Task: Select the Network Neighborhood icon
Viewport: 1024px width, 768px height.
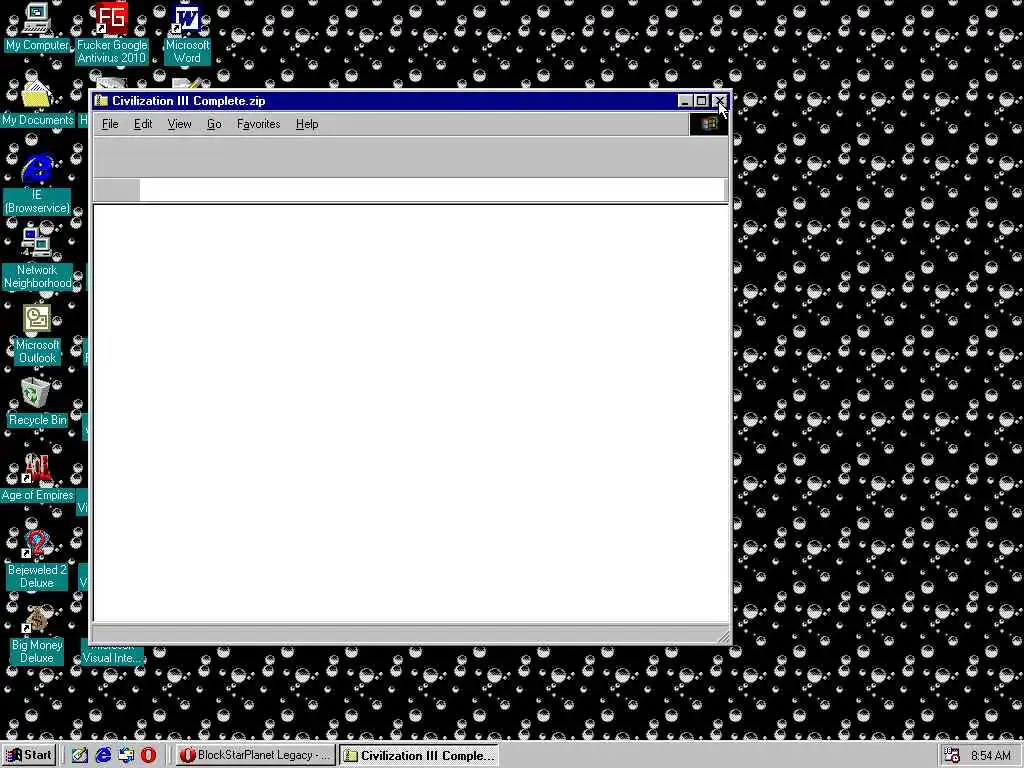Action: point(37,258)
